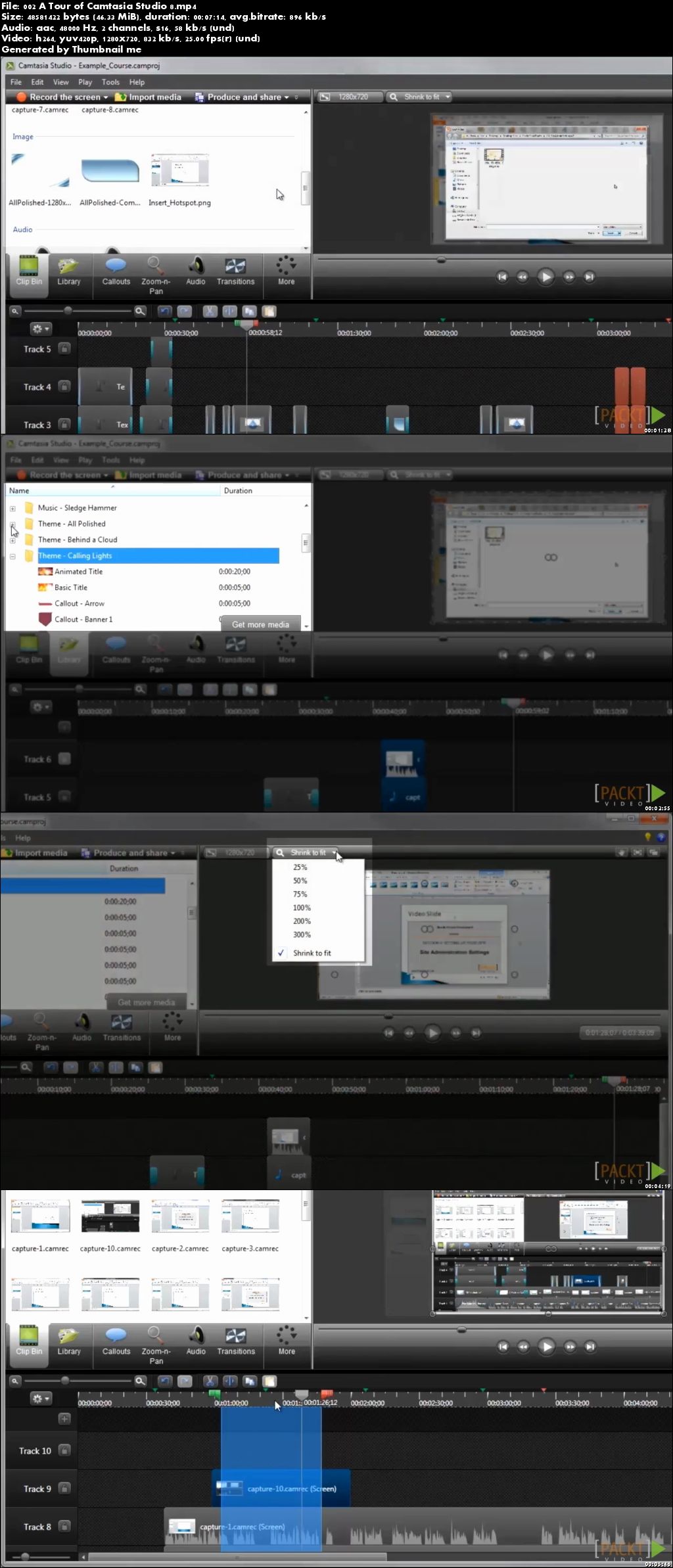
Task: Open timeline gear options dropdown in bottom frame
Action: coord(41,1398)
